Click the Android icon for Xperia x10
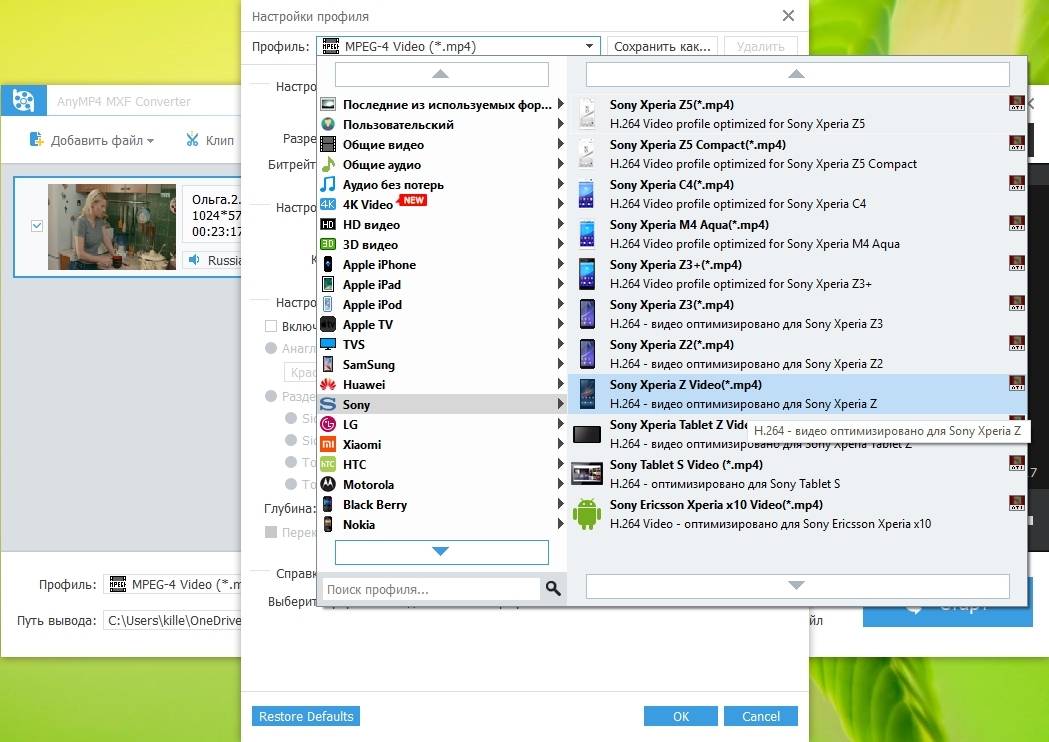The width and height of the screenshot is (1049, 742). click(x=587, y=514)
